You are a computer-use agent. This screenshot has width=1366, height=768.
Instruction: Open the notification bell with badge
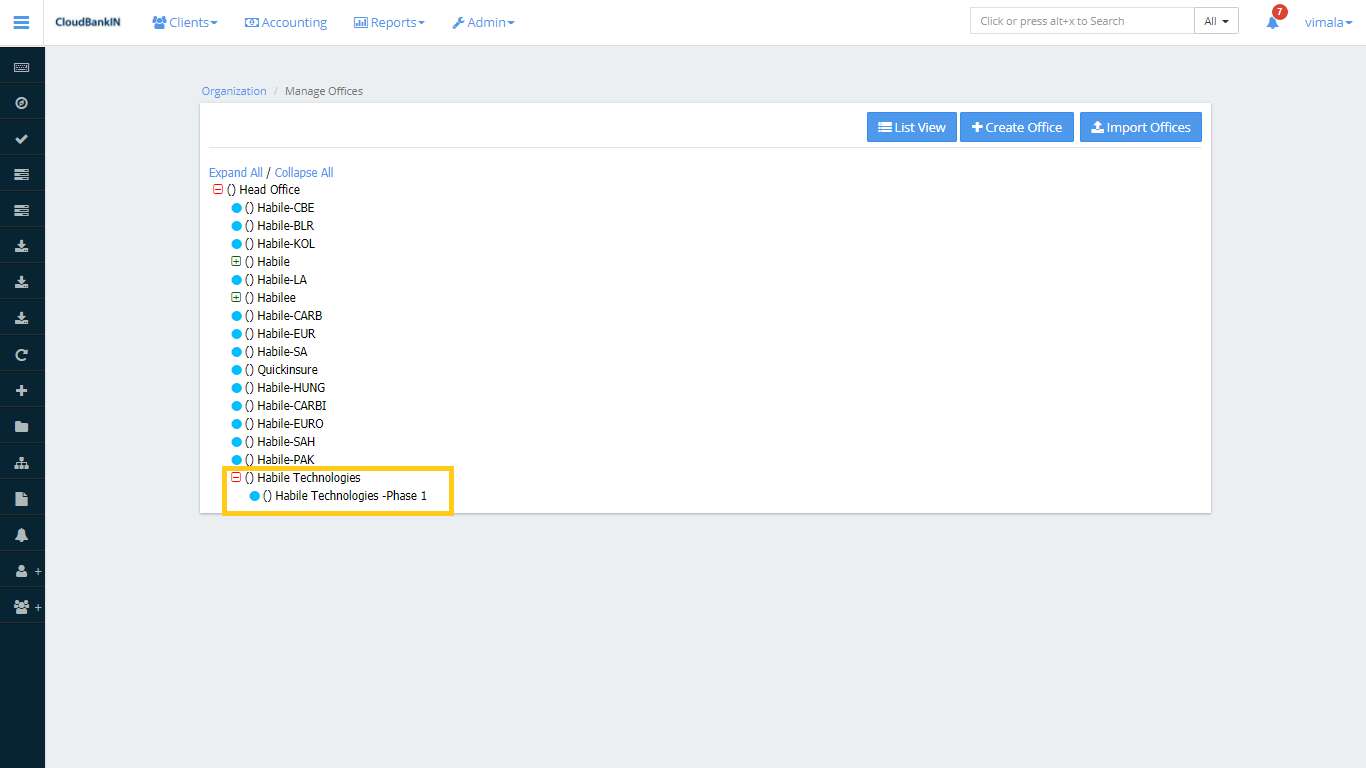pos(1273,21)
